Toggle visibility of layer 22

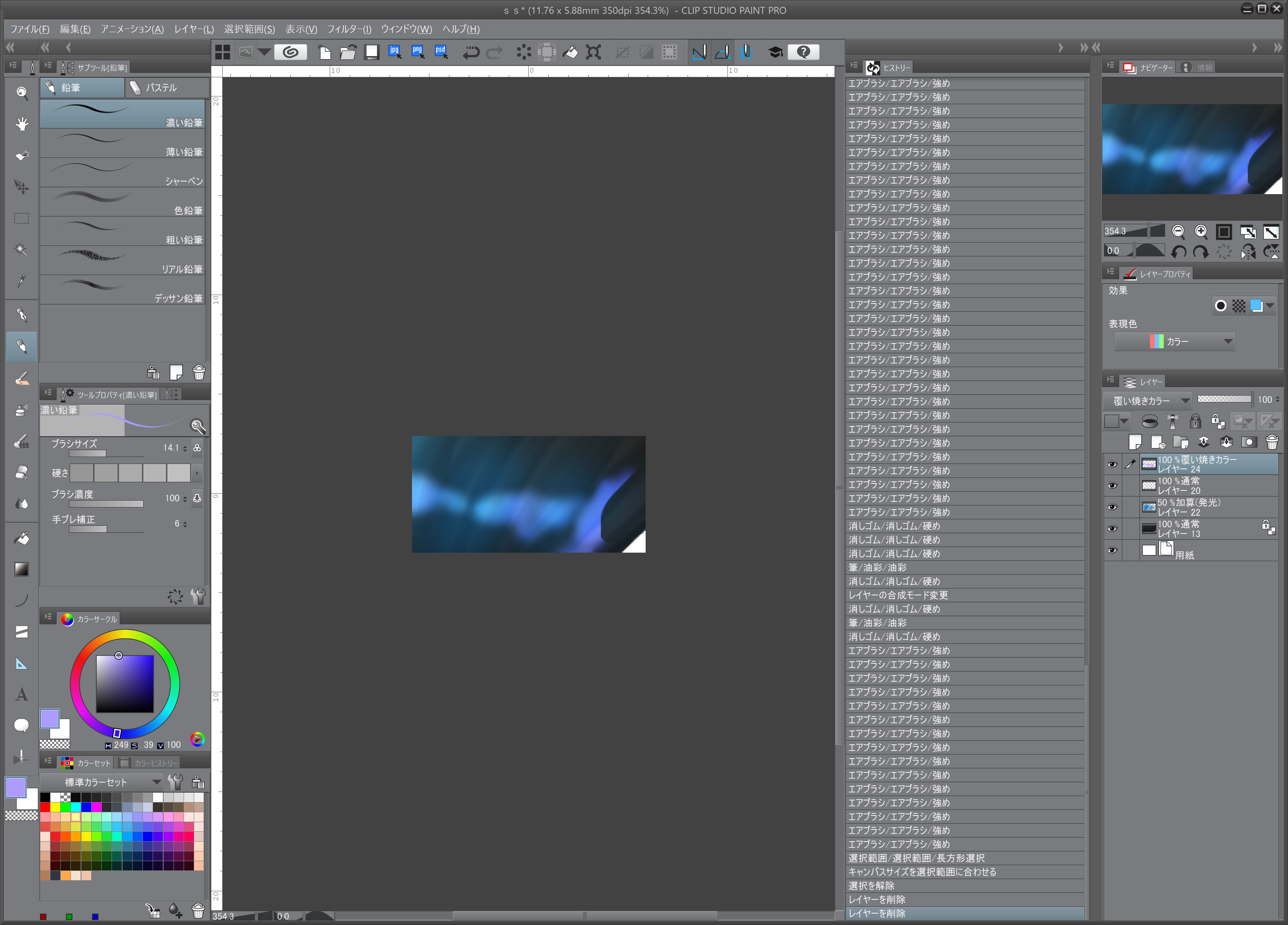pyautogui.click(x=1113, y=507)
